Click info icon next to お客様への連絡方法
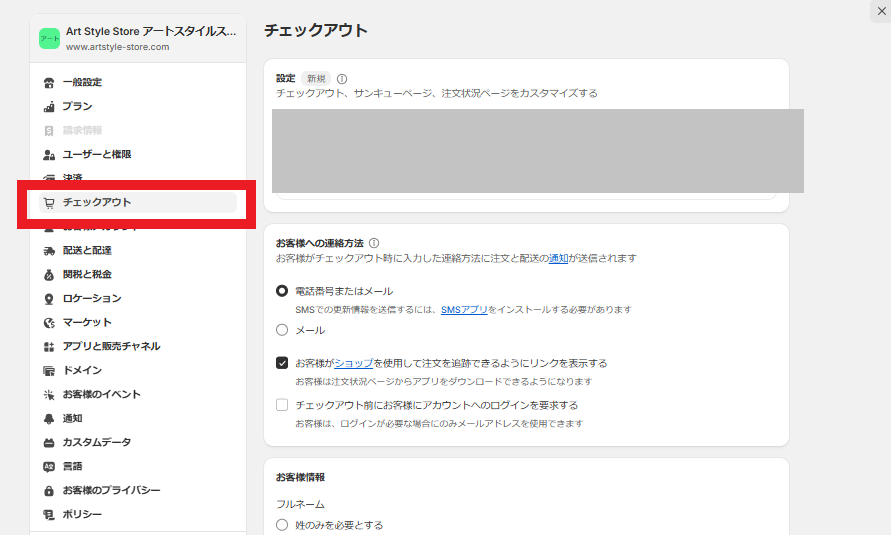This screenshot has width=891, height=535. [x=374, y=243]
